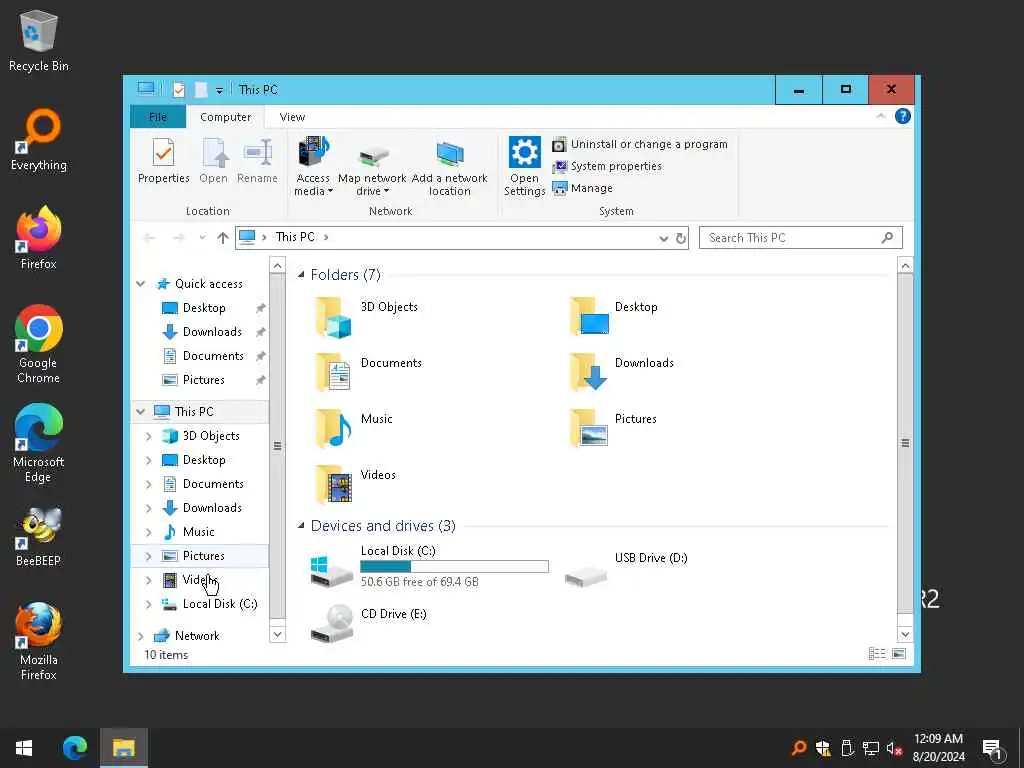The height and width of the screenshot is (768, 1024).
Task: Expand Local Disk (C:) tree node
Action: (148, 604)
